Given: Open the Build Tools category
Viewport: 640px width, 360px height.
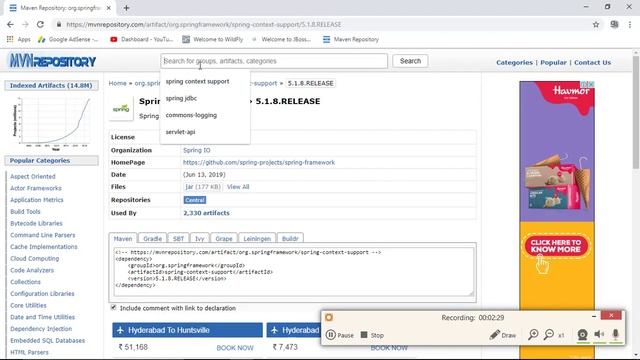Looking at the screenshot, I should pyautogui.click(x=25, y=211).
